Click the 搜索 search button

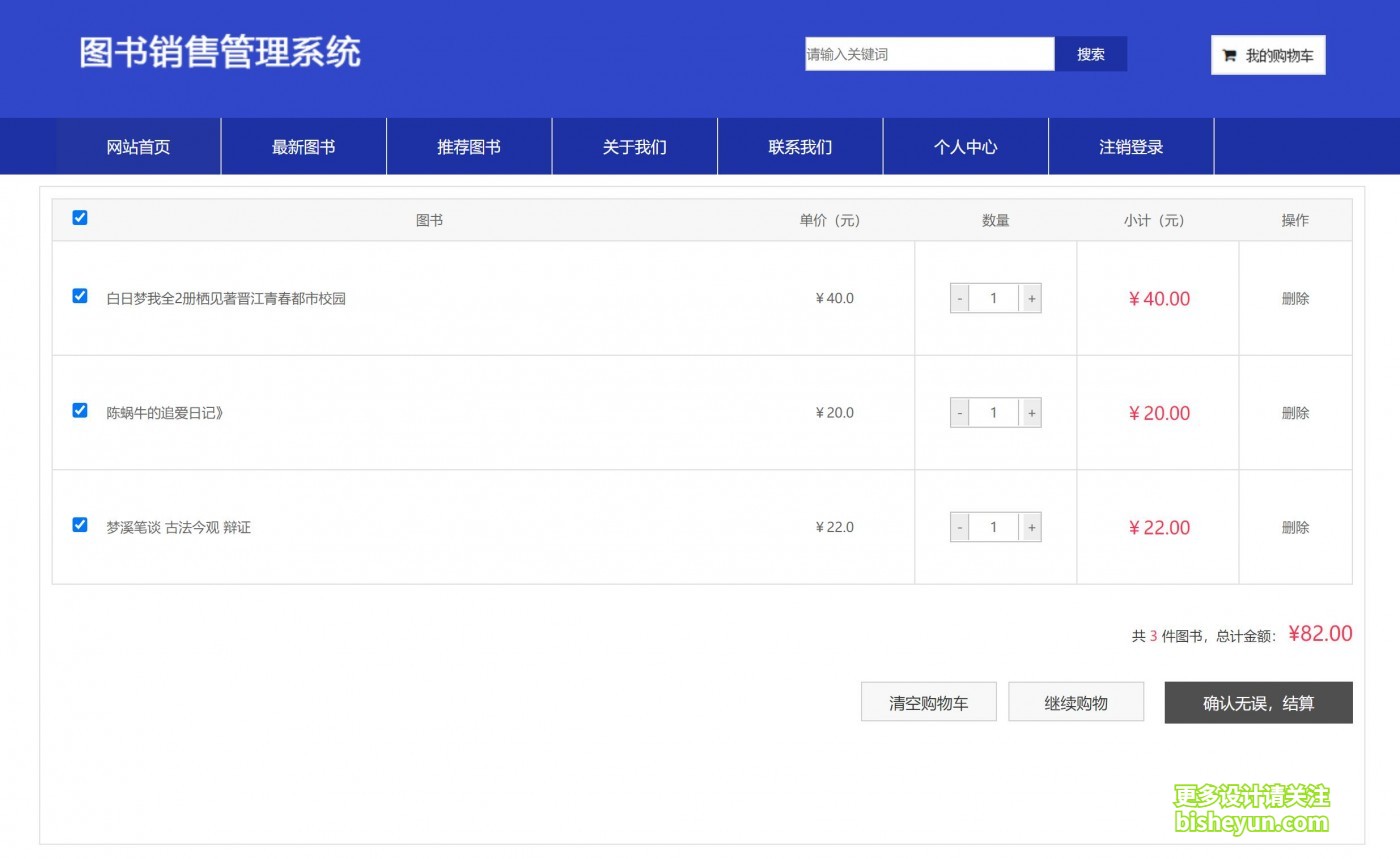tap(1090, 54)
